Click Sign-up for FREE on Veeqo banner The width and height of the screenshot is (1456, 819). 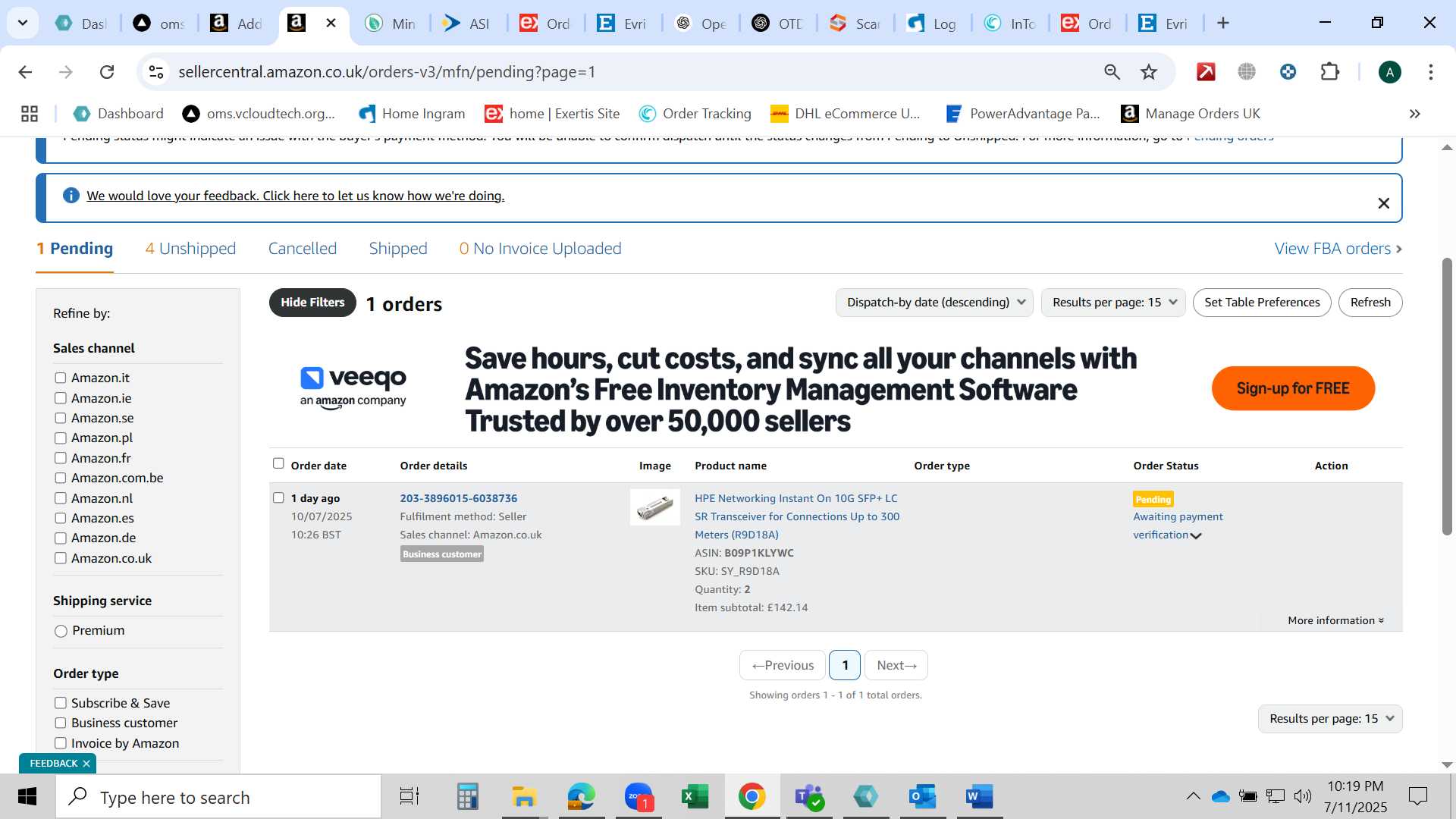1293,388
